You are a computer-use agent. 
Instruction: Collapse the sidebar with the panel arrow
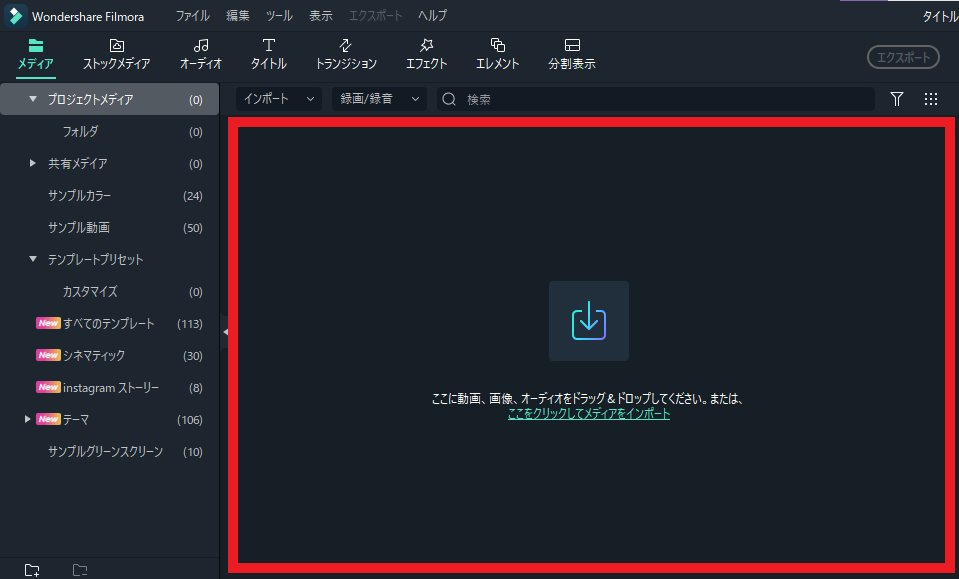[x=225, y=332]
